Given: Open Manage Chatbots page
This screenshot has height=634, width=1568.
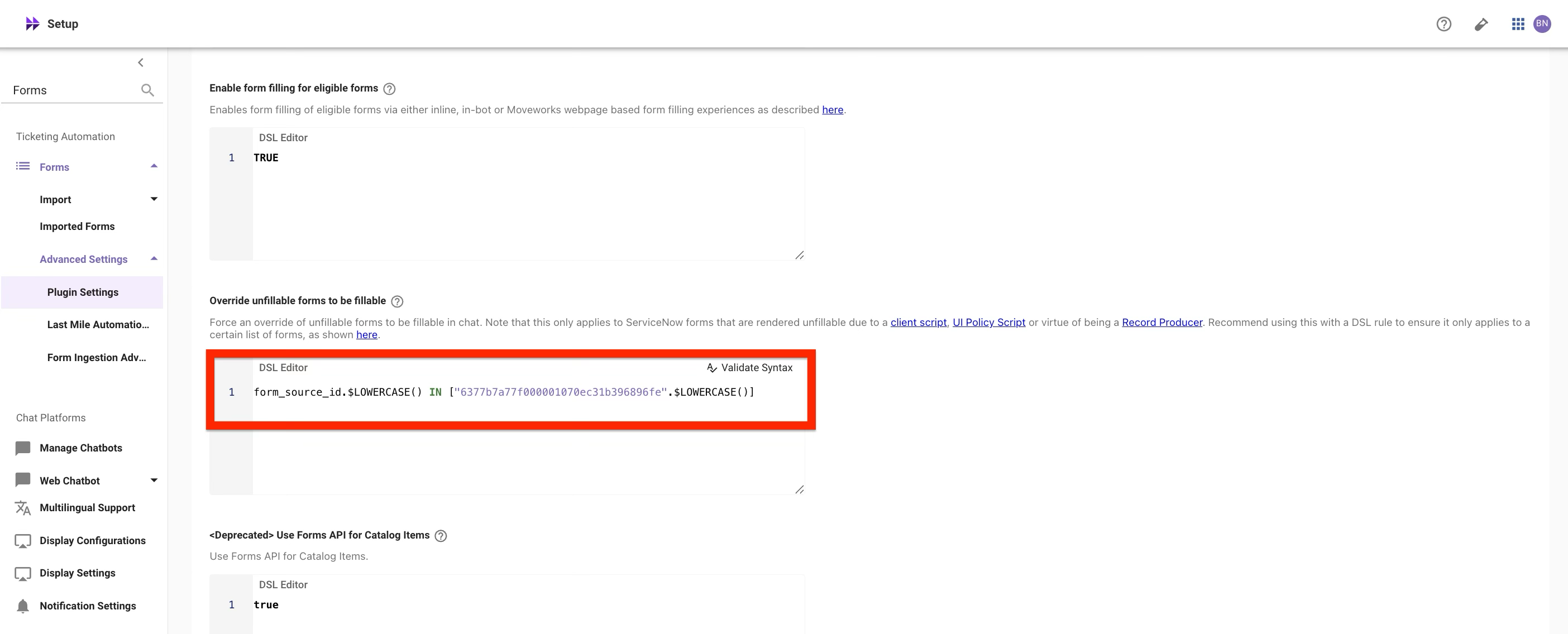Looking at the screenshot, I should (81, 448).
